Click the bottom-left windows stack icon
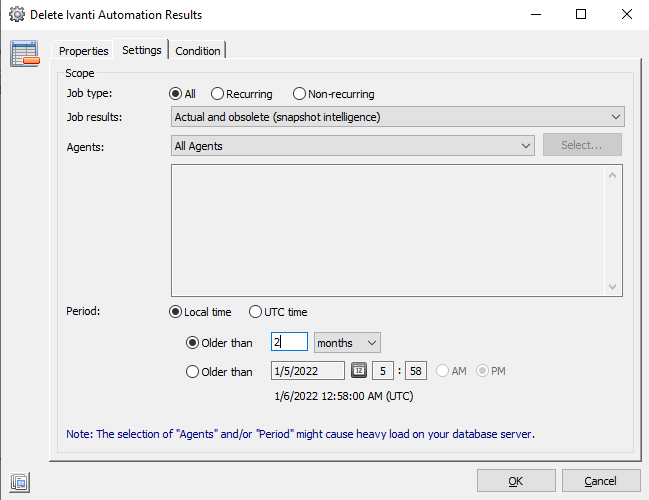The width and height of the screenshot is (649, 500). pos(19,482)
